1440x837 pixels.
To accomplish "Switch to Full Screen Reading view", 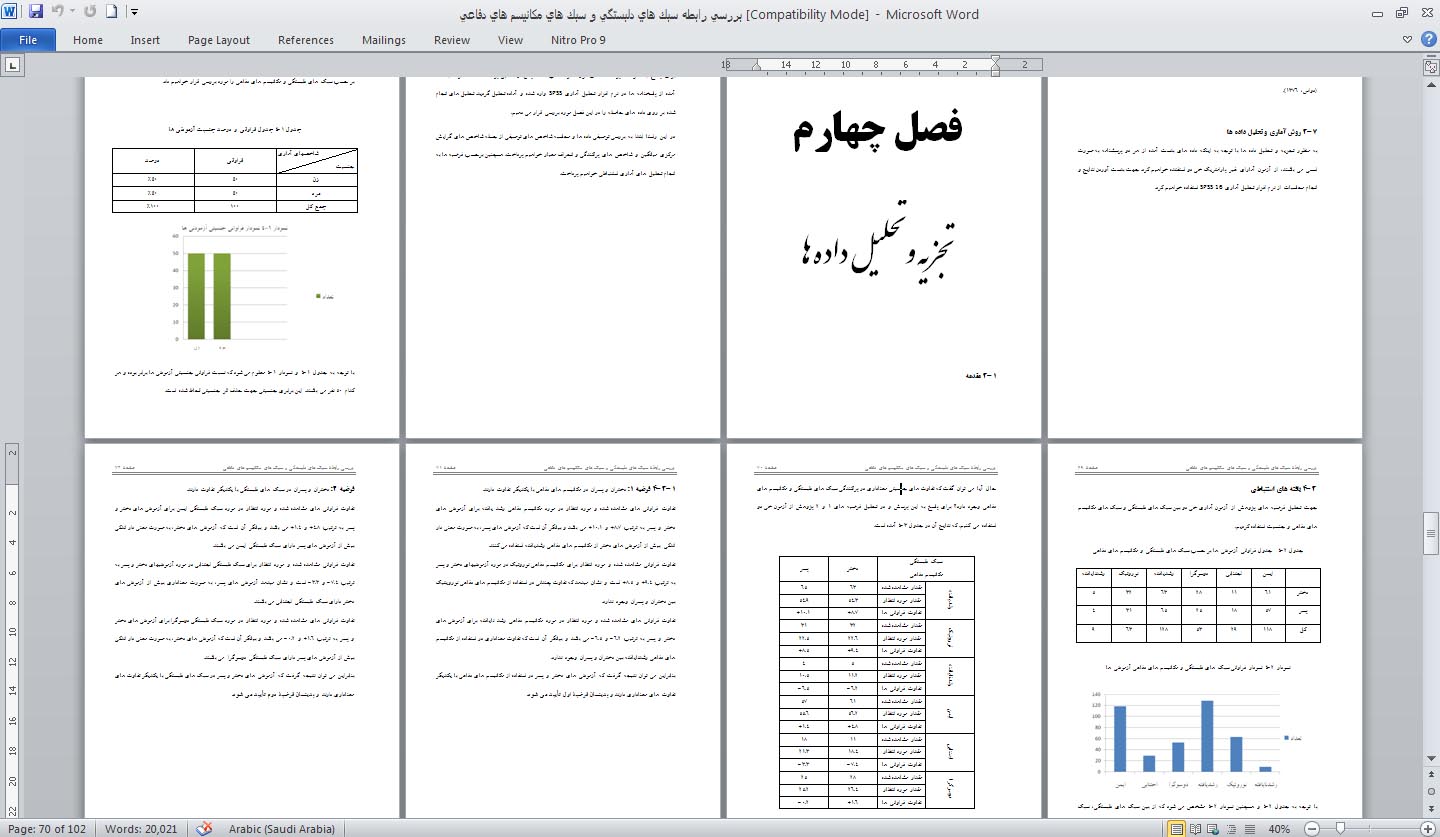I will click(x=1196, y=829).
